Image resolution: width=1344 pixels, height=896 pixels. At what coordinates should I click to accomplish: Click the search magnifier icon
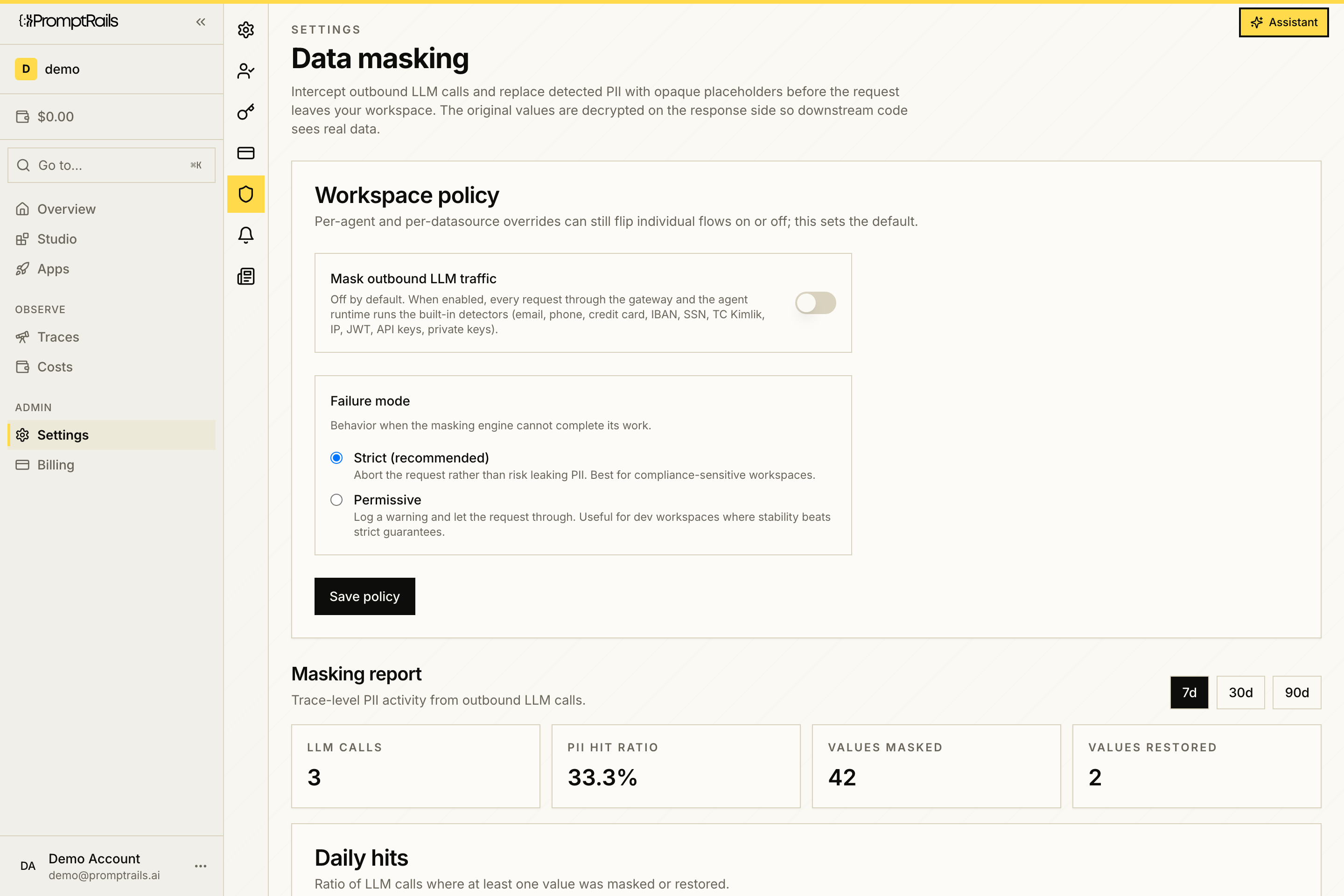[x=23, y=165]
